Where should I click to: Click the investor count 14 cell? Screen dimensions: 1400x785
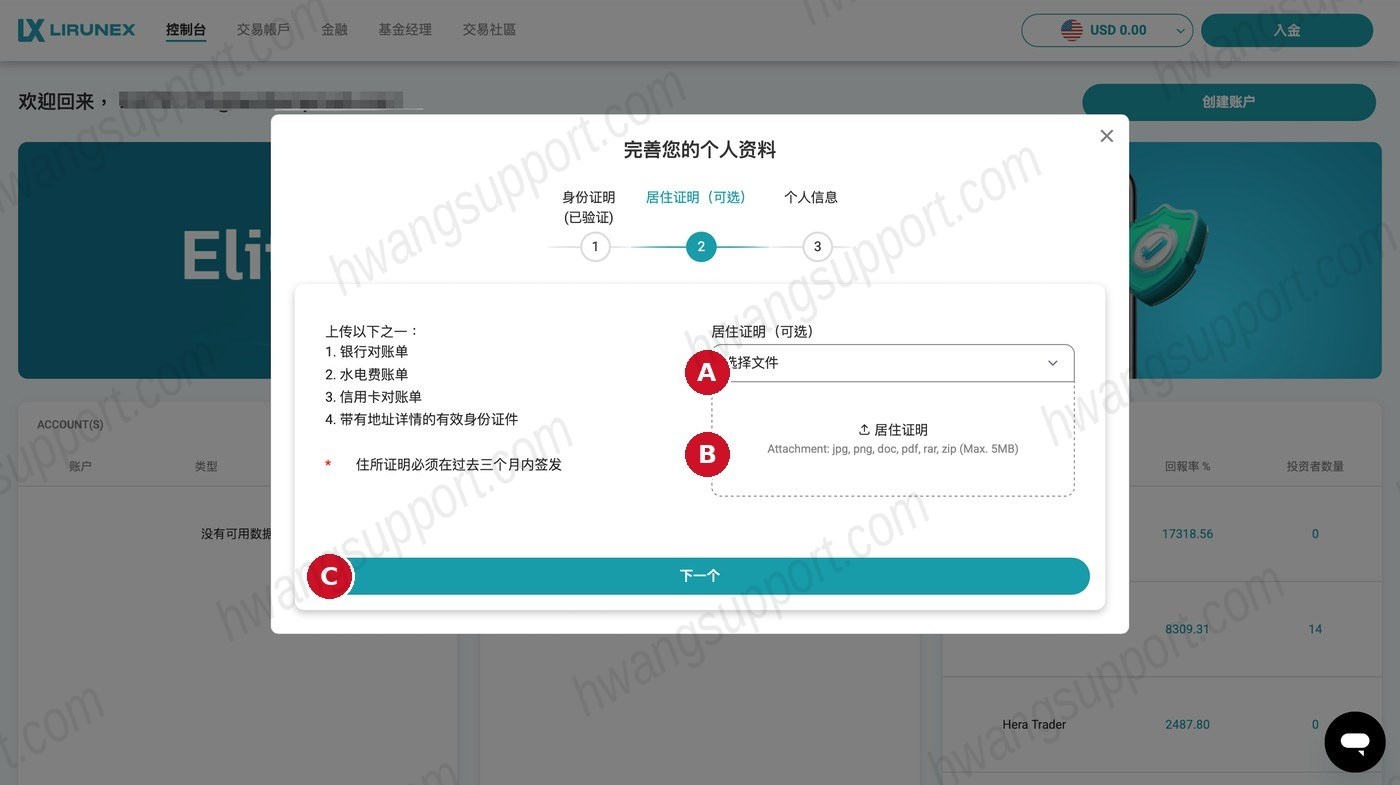point(1315,629)
